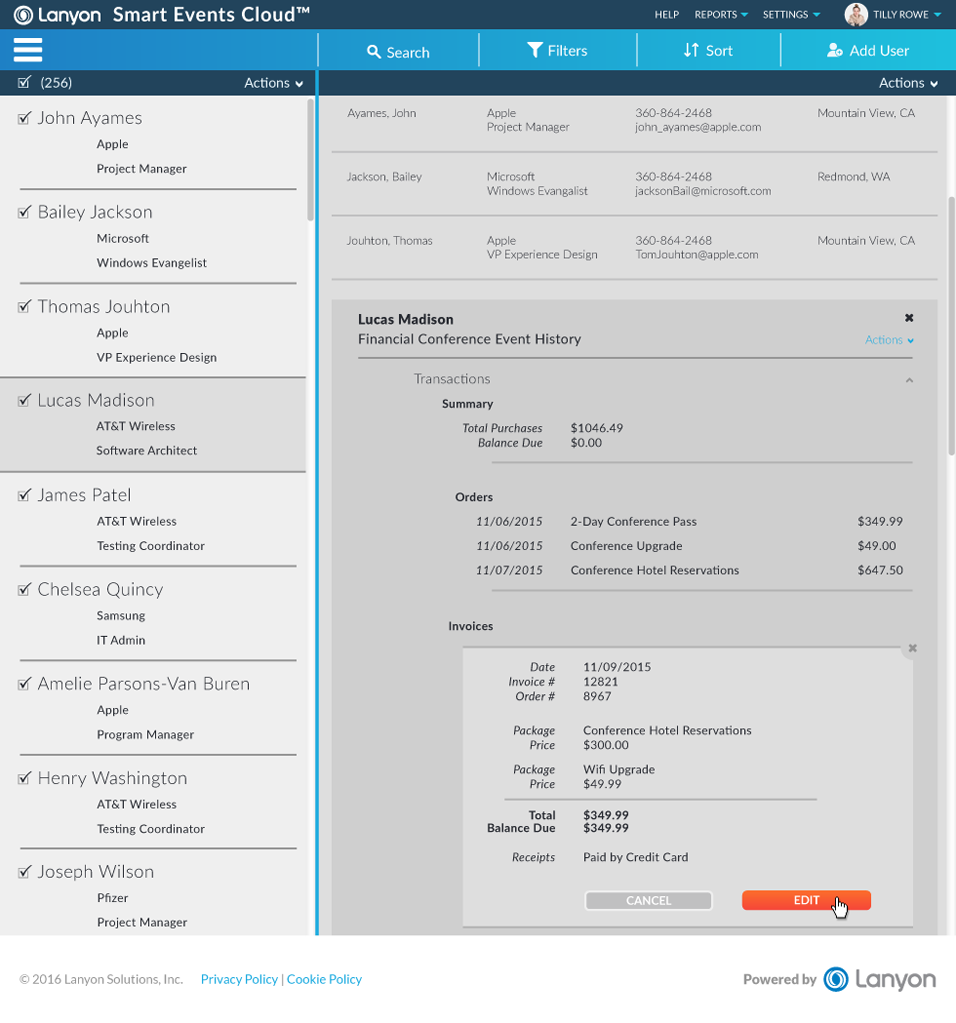Click jacksonBail@microsoft.com email
This screenshot has width=956, height=1023.
[x=703, y=191]
